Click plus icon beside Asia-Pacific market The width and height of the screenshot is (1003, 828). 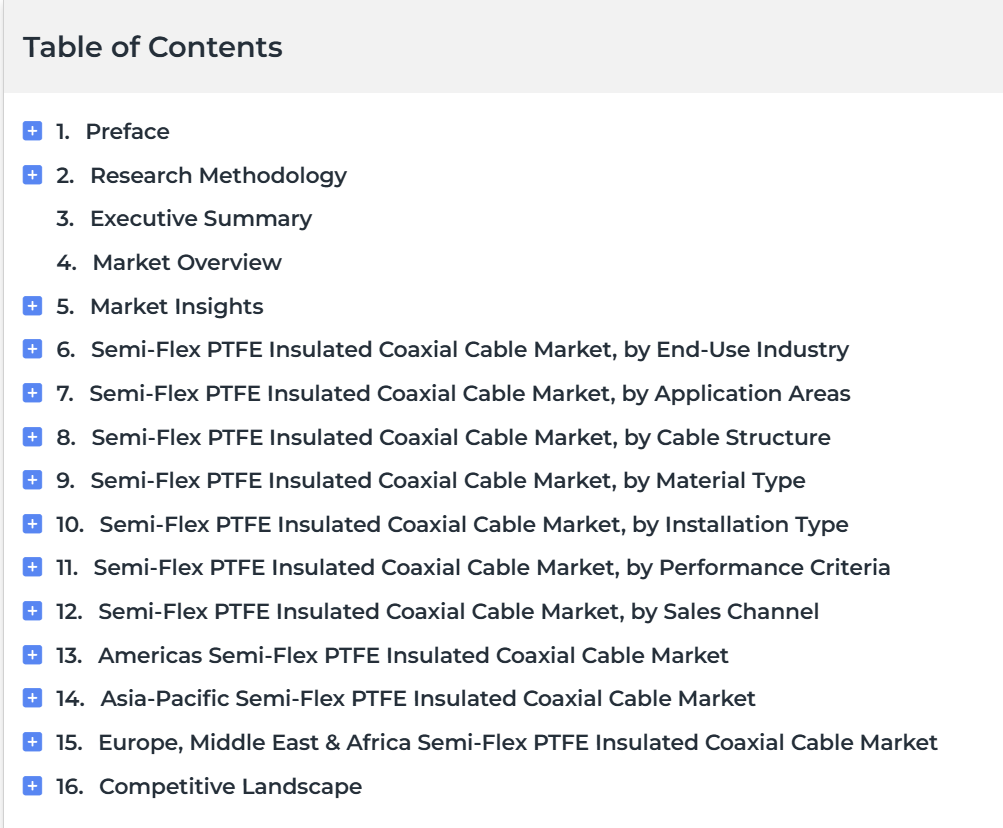[x=33, y=698]
